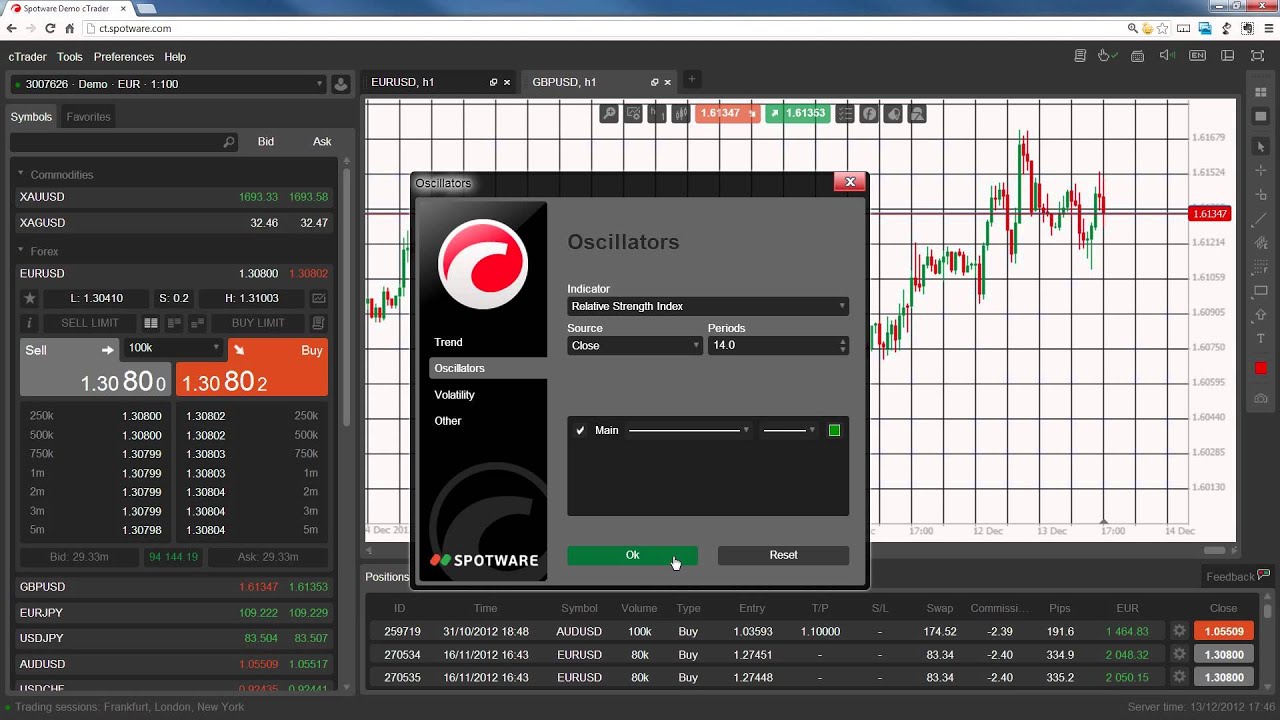Click the BUY LIMIT button
Screen dimensions: 1280x720
tap(258, 323)
